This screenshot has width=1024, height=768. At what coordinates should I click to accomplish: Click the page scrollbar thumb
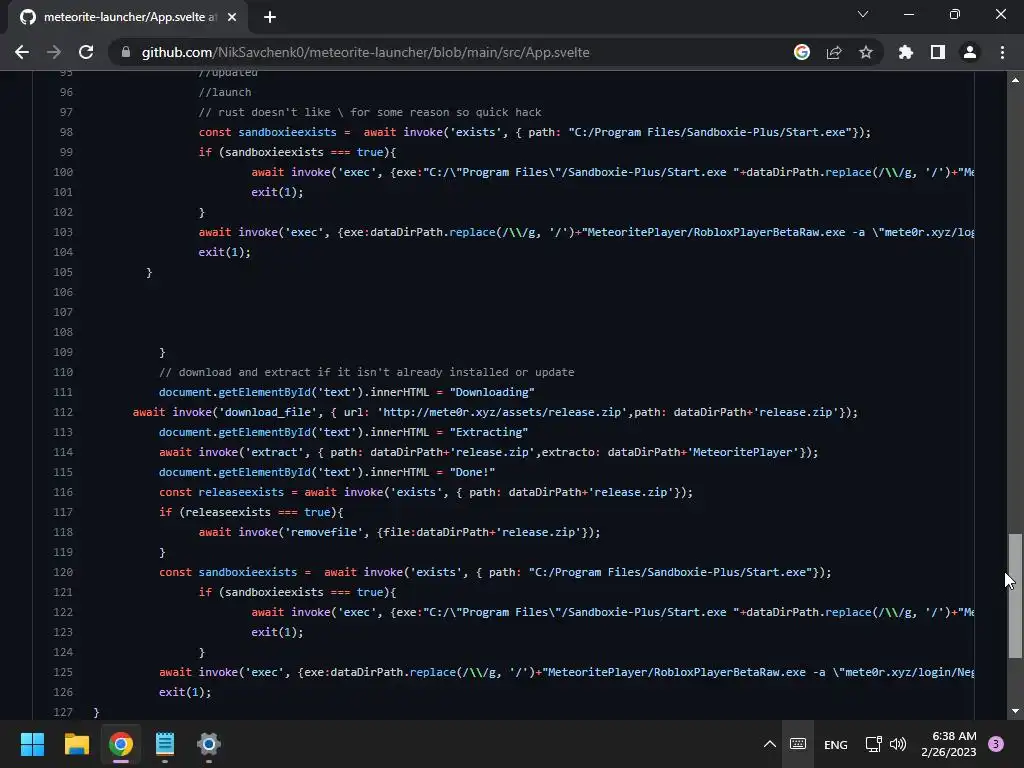(1015, 596)
